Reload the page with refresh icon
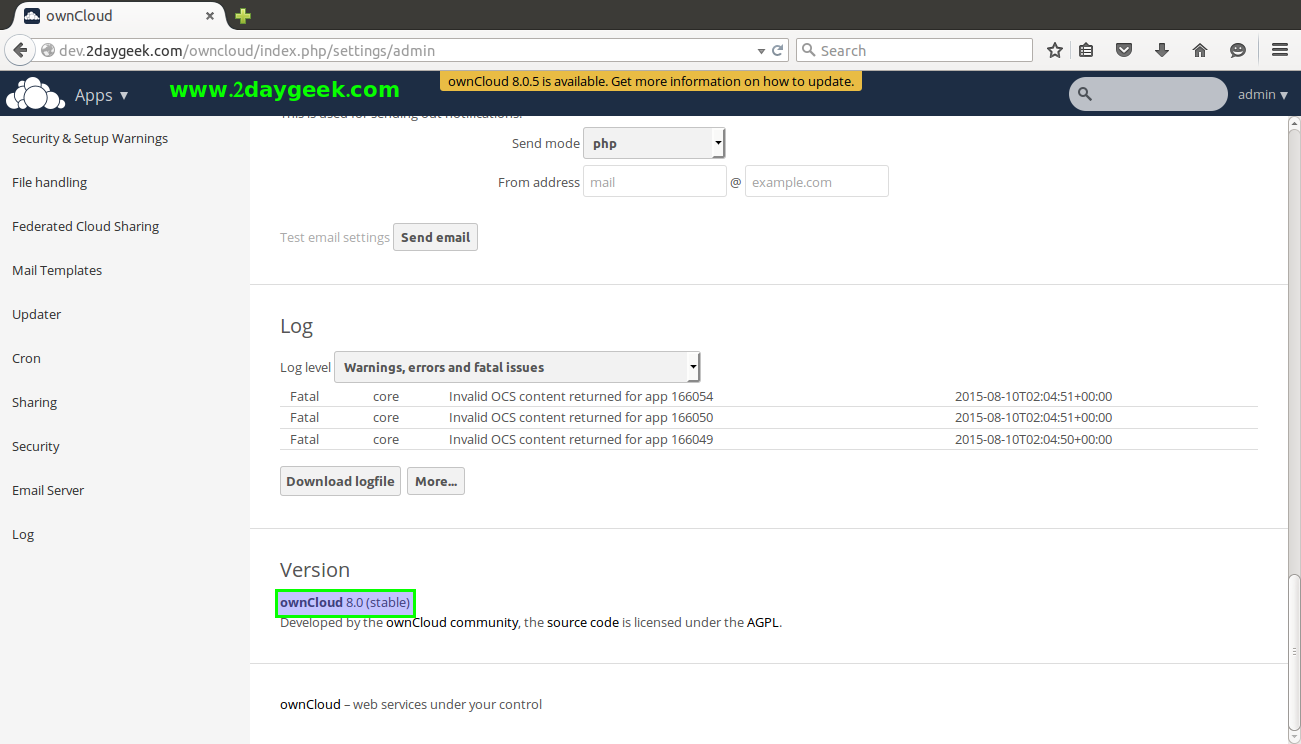This screenshot has height=744, width=1301. point(777,50)
